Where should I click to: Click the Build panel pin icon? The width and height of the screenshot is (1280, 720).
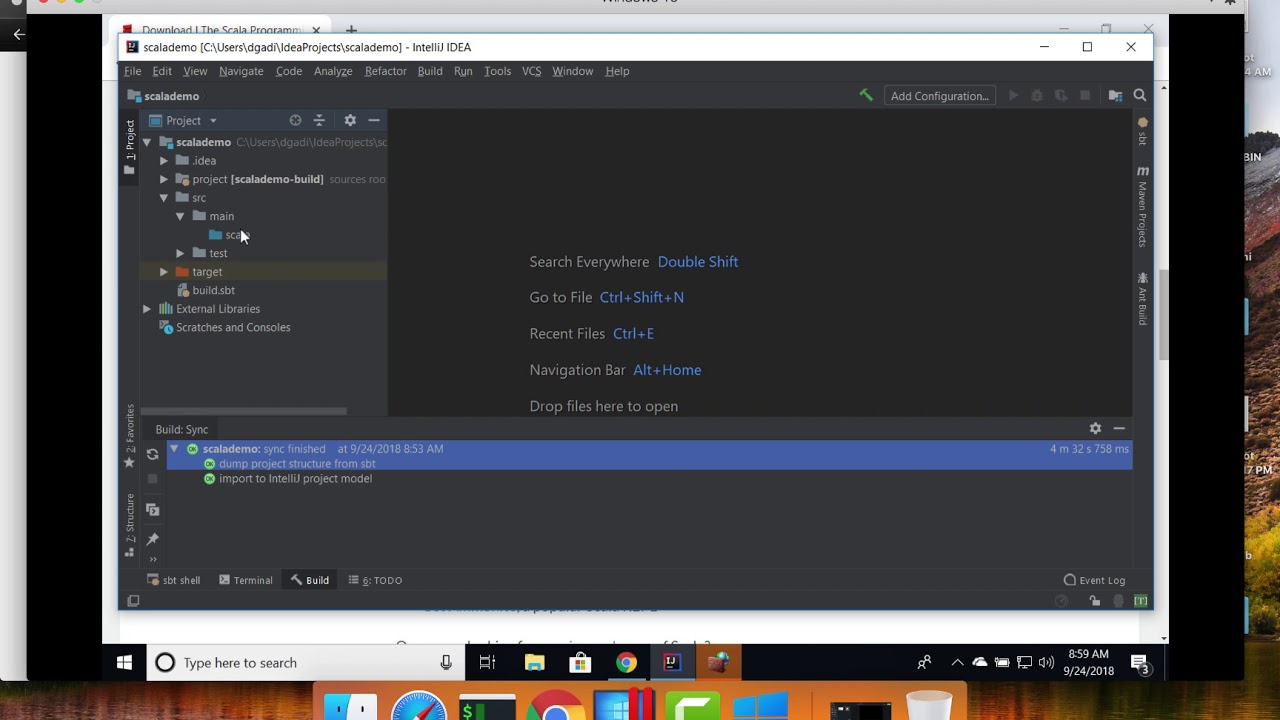152,539
